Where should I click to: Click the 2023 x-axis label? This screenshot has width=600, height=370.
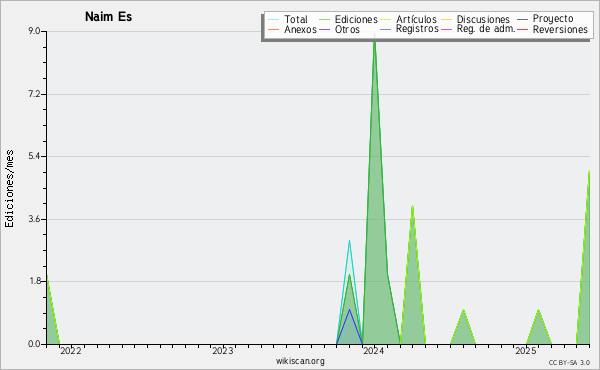222,351
